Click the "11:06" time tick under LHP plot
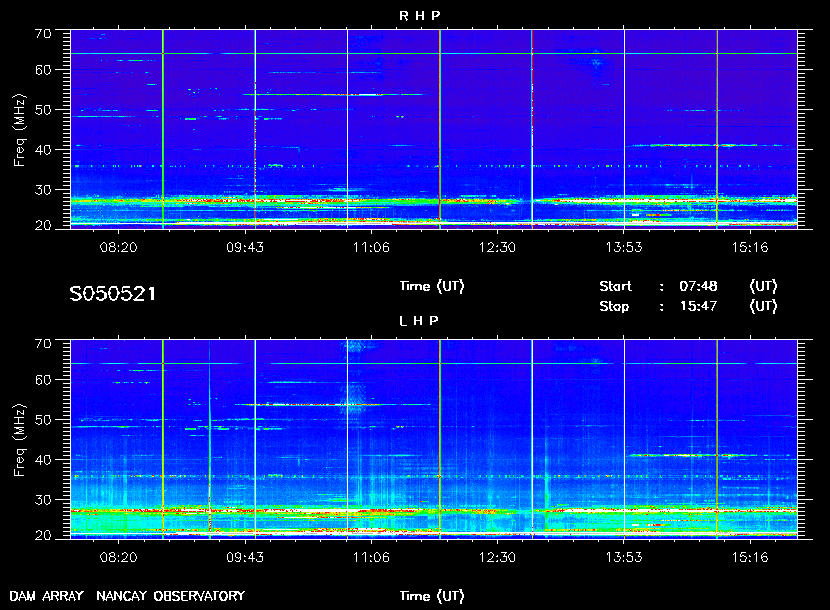Screen dimensions: 830x610 point(371,557)
